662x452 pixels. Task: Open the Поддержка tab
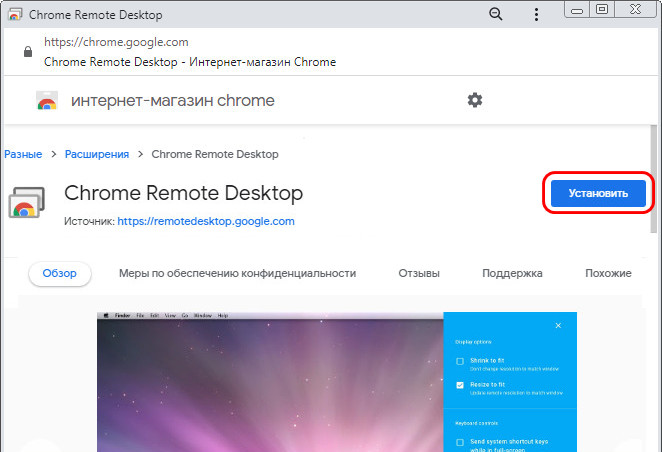[x=512, y=273]
